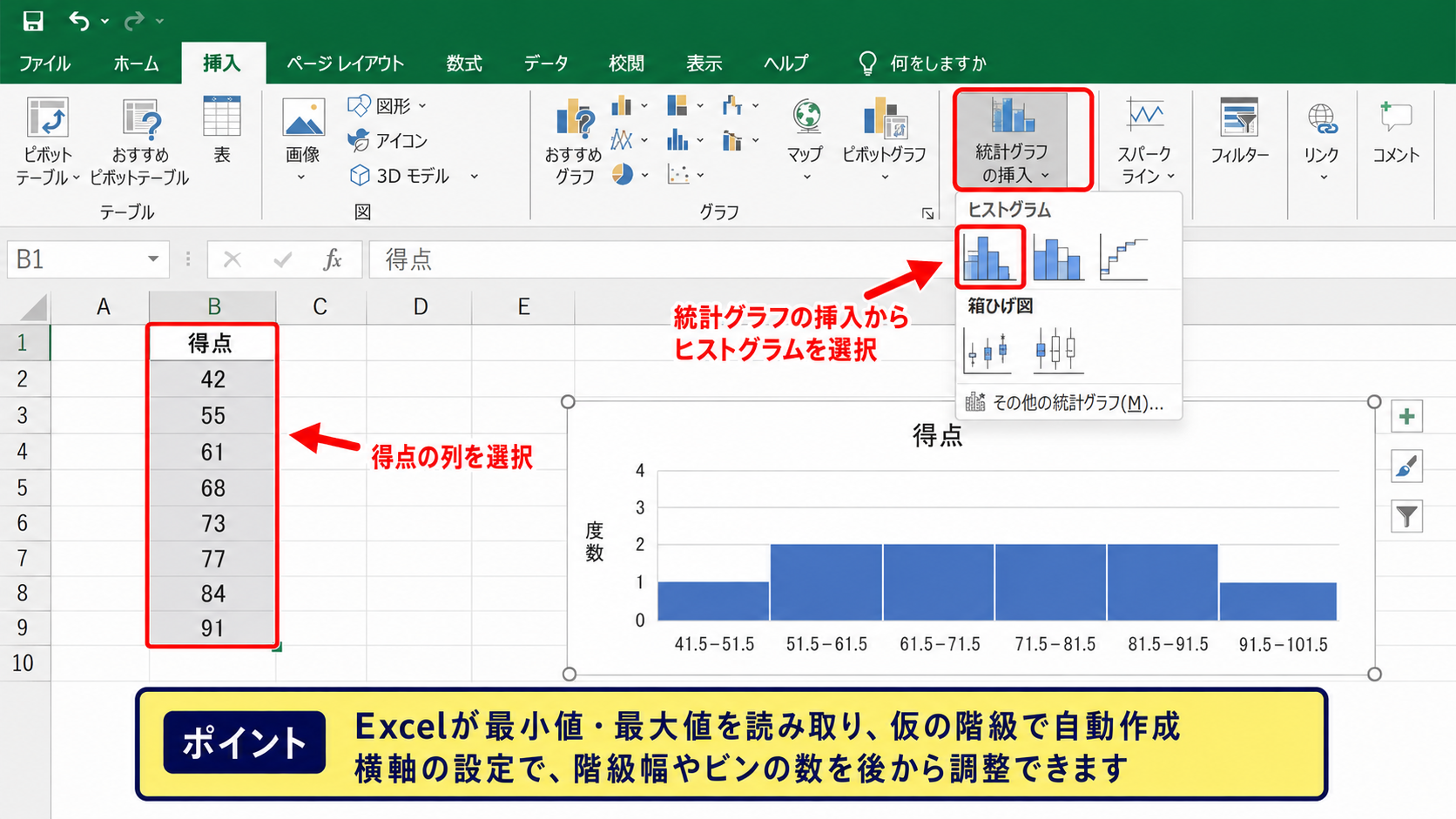Screen dimensions: 1456x819
Task: Insert a table with the 表 icon
Action: pos(222,131)
